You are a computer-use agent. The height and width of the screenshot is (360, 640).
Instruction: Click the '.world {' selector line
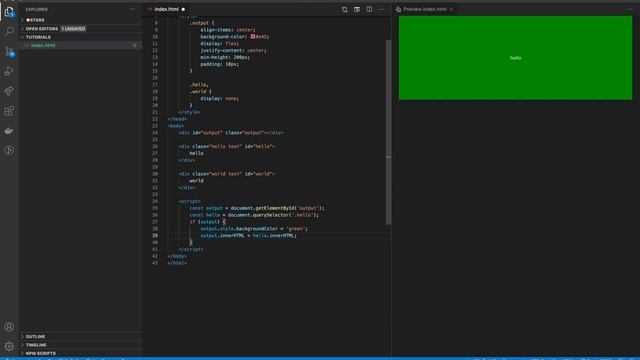[x=200, y=91]
